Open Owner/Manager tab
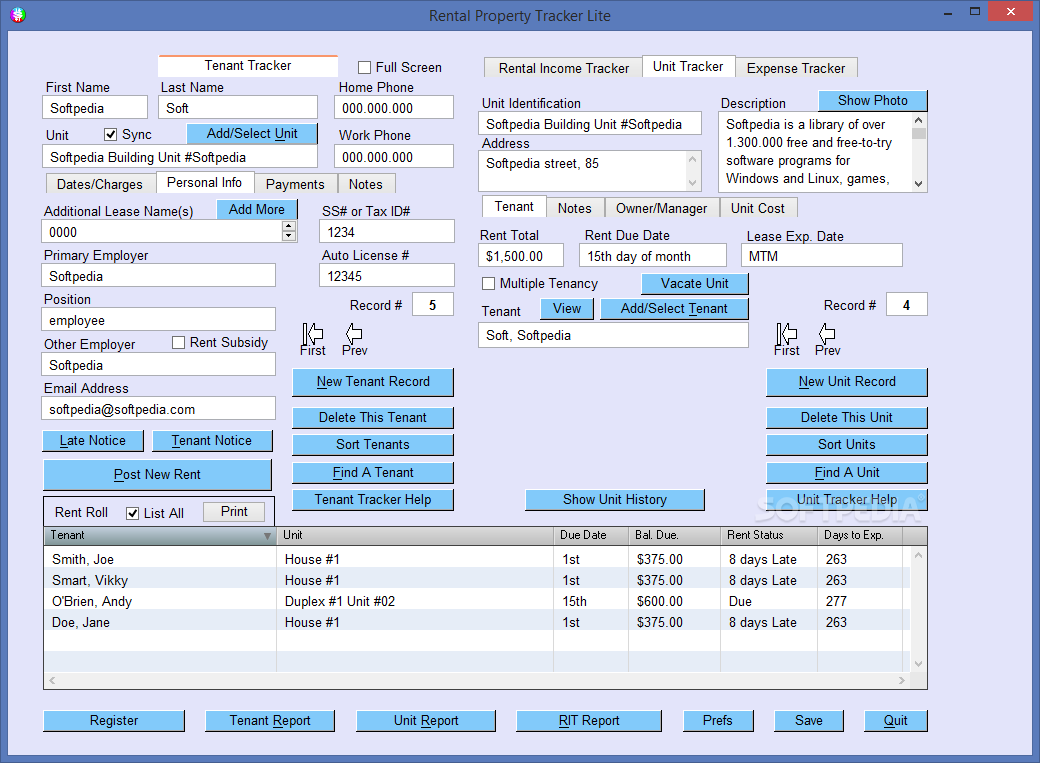 click(661, 208)
